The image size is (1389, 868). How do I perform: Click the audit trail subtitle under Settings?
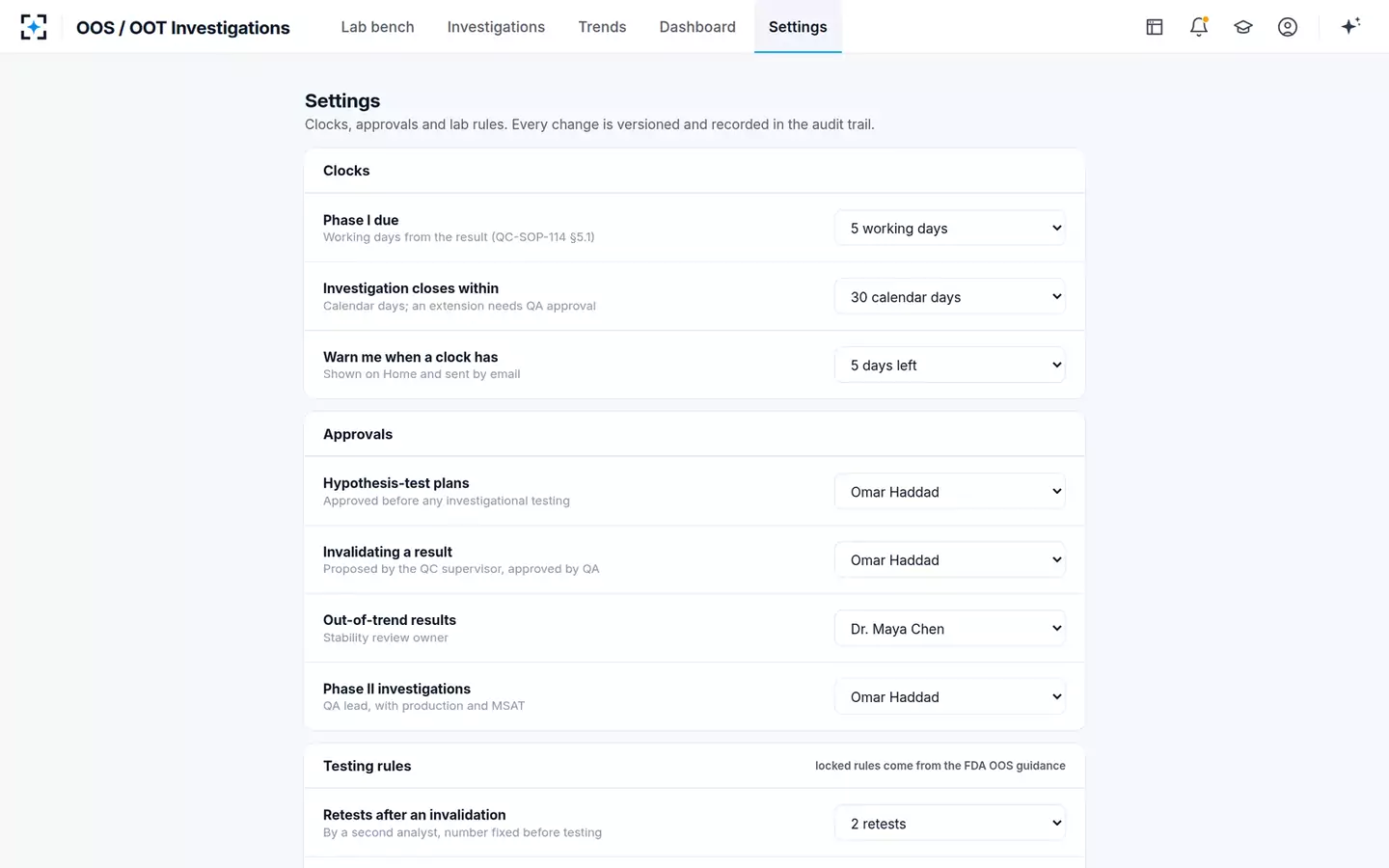pos(589,124)
